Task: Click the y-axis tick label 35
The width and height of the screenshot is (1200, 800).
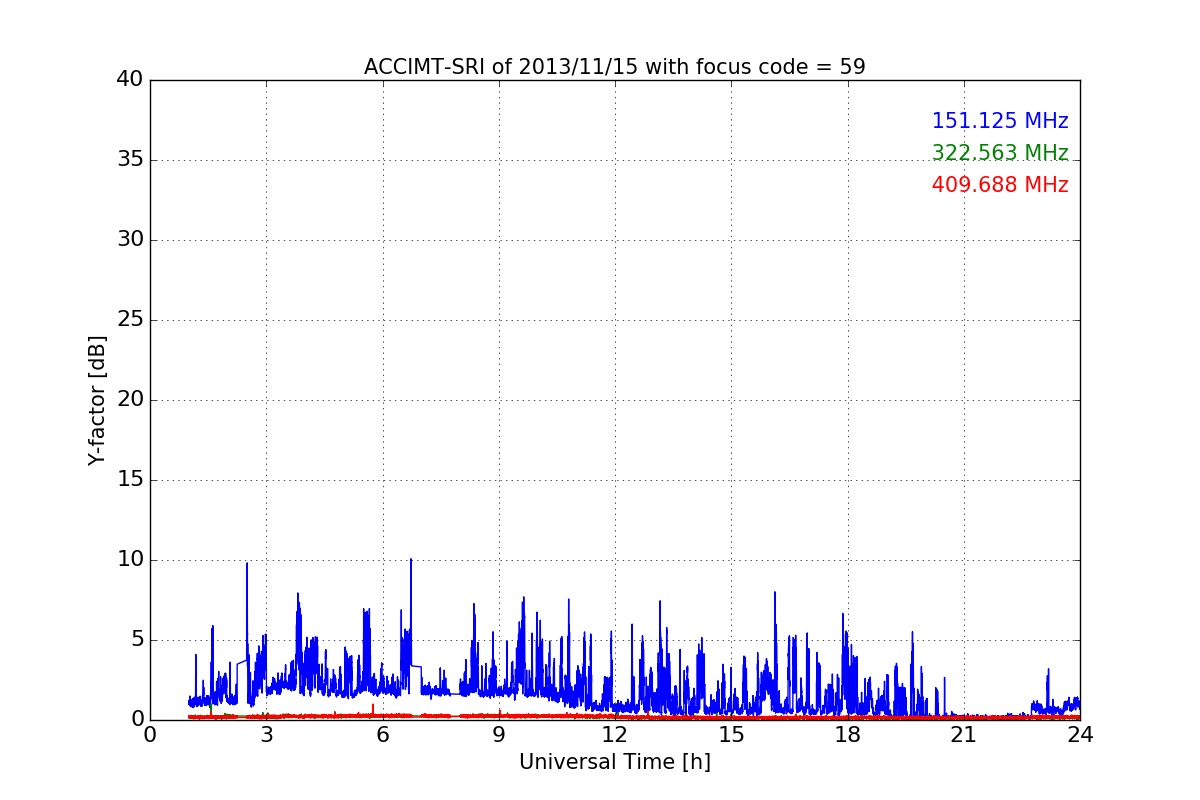Action: [130, 160]
